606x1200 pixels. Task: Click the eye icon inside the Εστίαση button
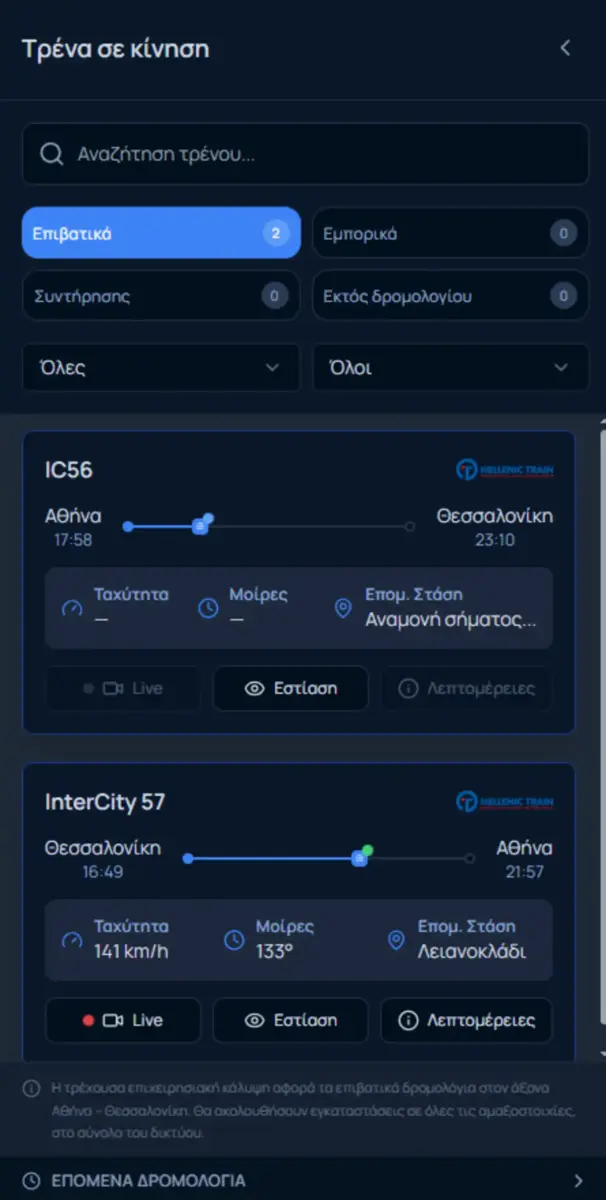[253, 688]
